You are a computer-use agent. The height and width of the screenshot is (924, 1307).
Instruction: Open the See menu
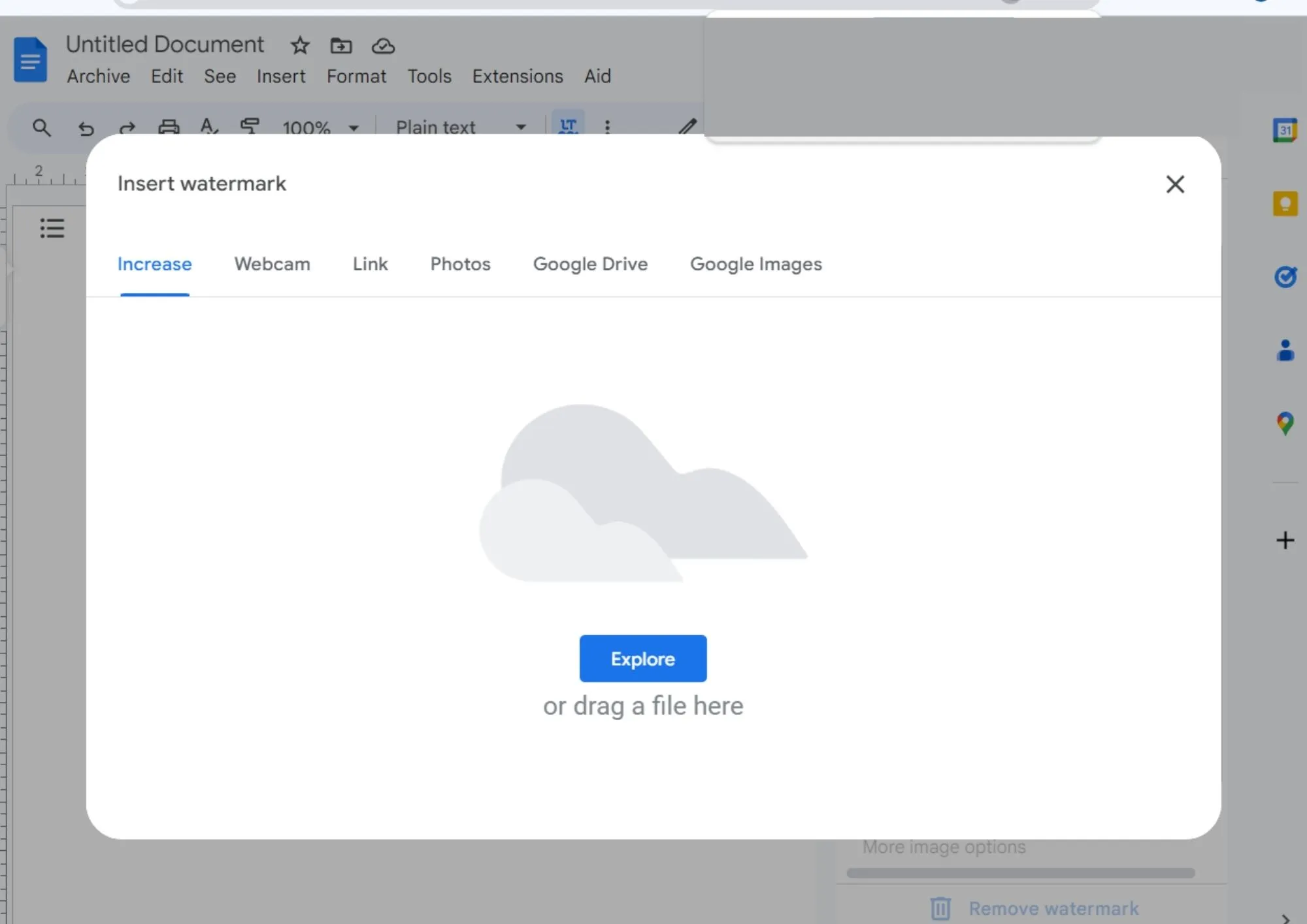point(220,76)
